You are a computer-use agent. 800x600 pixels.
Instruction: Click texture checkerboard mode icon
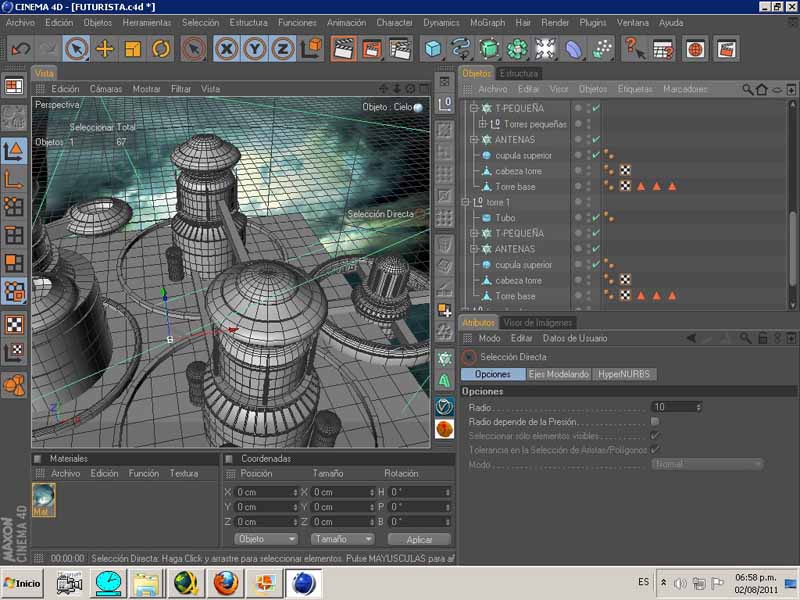[14, 324]
